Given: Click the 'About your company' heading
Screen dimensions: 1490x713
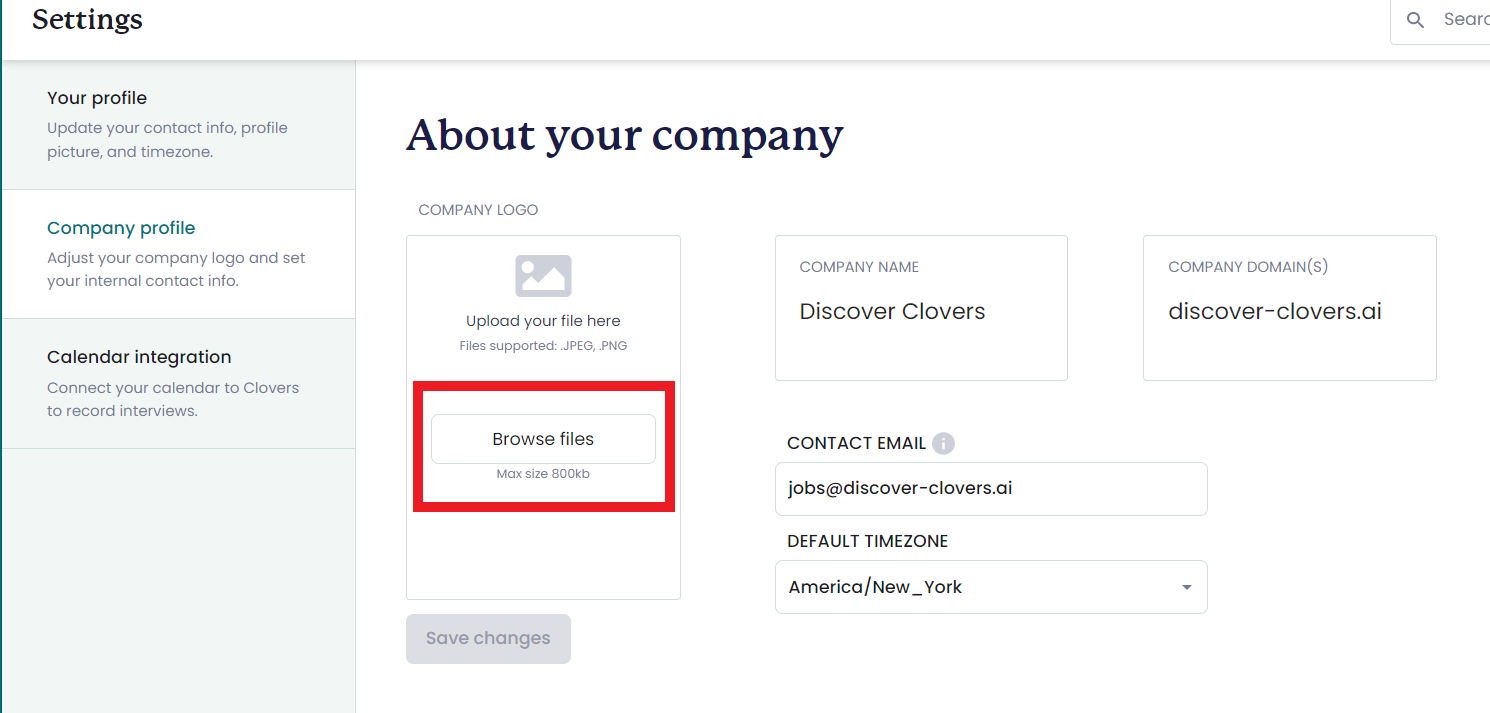Looking at the screenshot, I should pyautogui.click(x=625, y=135).
